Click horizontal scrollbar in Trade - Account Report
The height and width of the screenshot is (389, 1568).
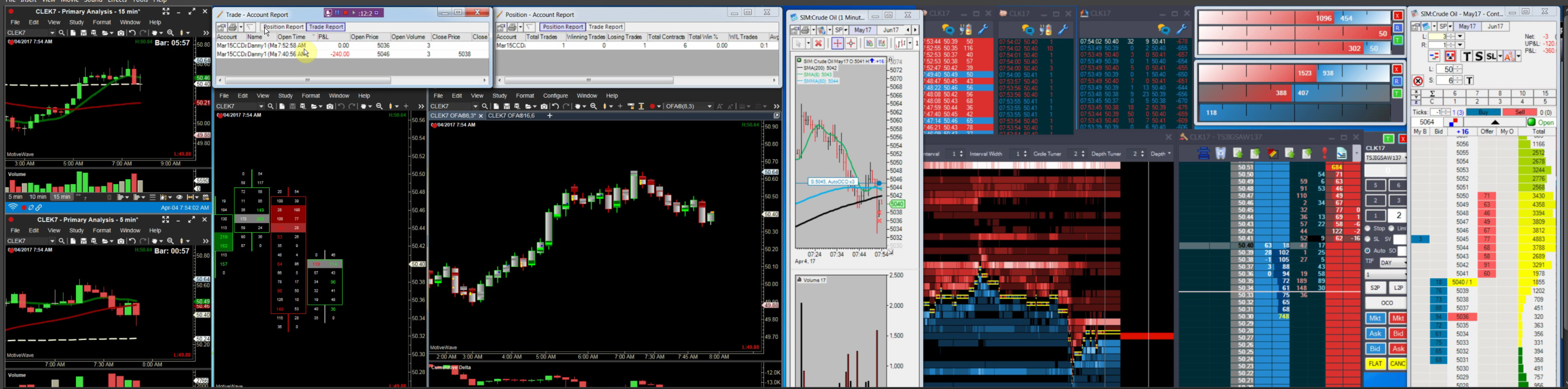(x=307, y=80)
